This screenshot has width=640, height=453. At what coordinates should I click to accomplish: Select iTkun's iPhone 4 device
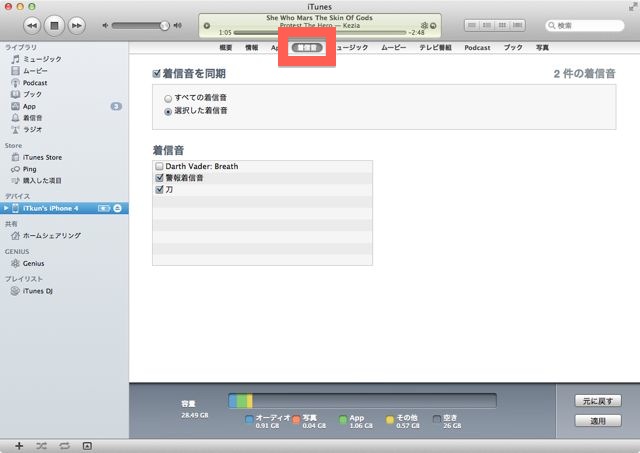64,208
